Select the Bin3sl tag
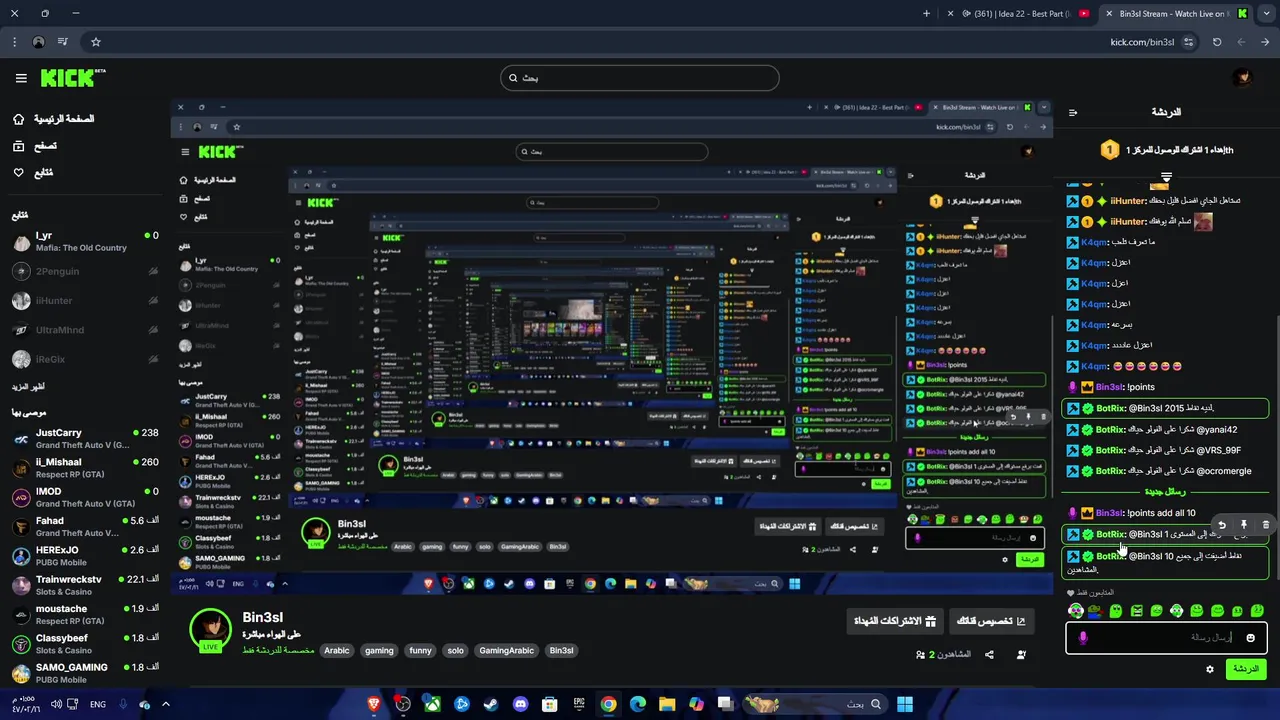 tap(561, 650)
